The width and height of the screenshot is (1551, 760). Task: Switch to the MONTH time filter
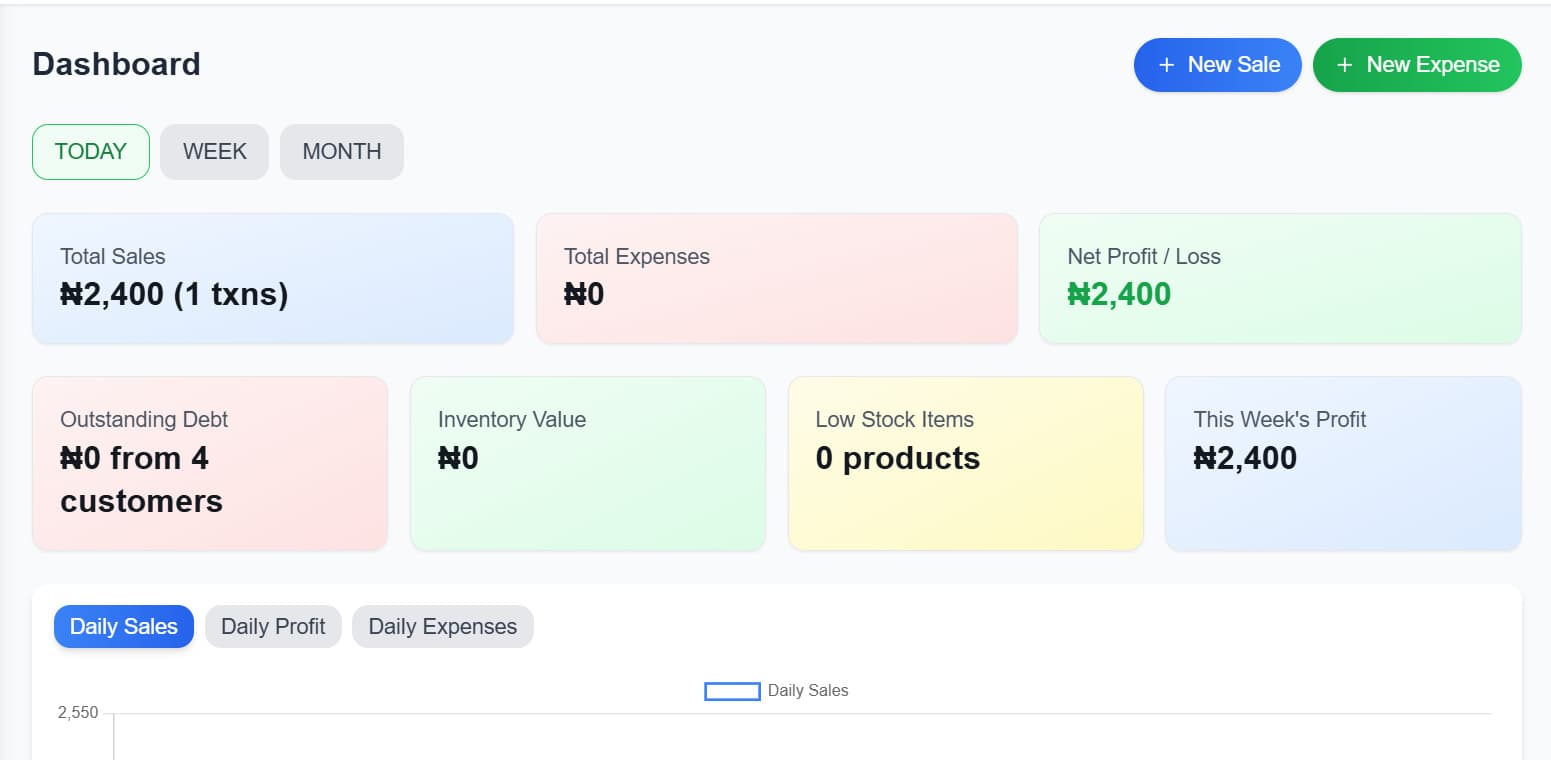[x=341, y=151]
